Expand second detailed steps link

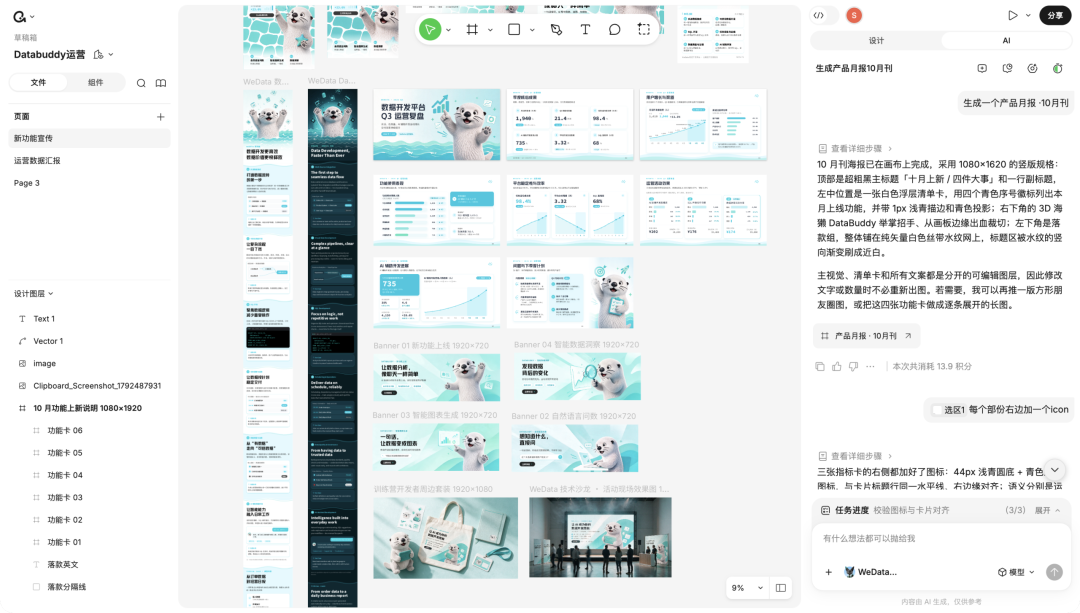[855, 456]
